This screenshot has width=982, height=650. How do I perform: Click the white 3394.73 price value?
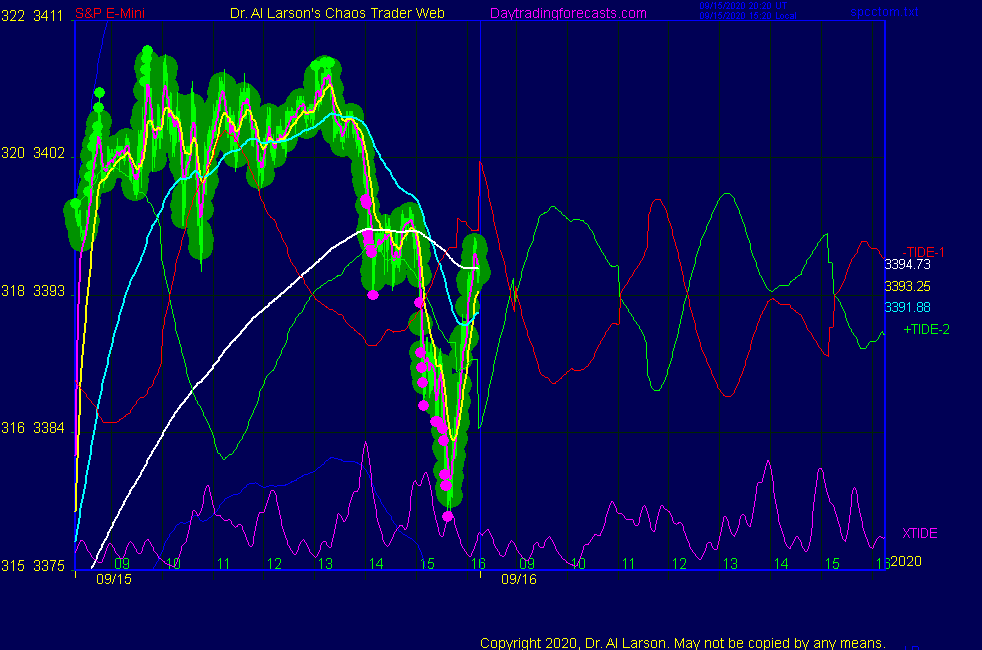point(907,265)
